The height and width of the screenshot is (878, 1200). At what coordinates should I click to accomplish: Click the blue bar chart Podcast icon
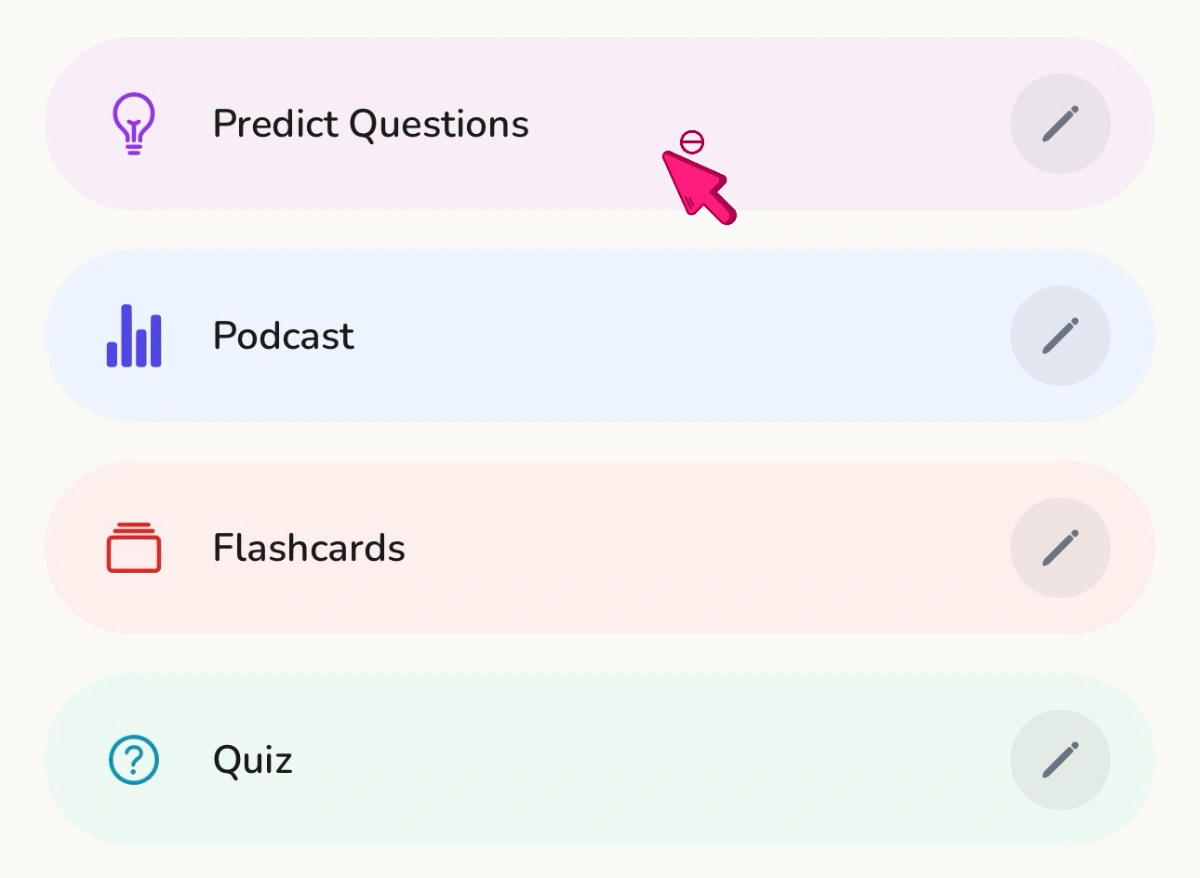pyautogui.click(x=134, y=336)
